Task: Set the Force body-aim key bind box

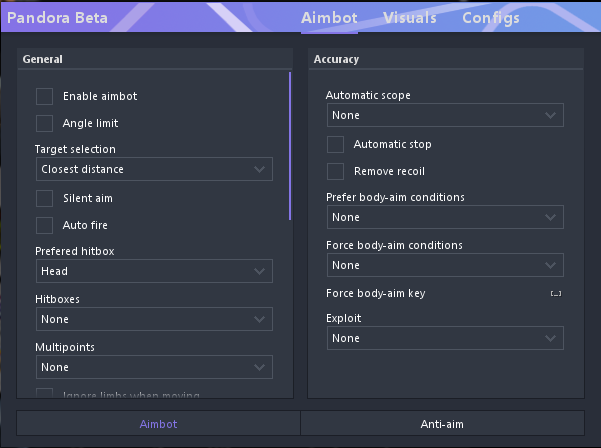Action: click(556, 294)
